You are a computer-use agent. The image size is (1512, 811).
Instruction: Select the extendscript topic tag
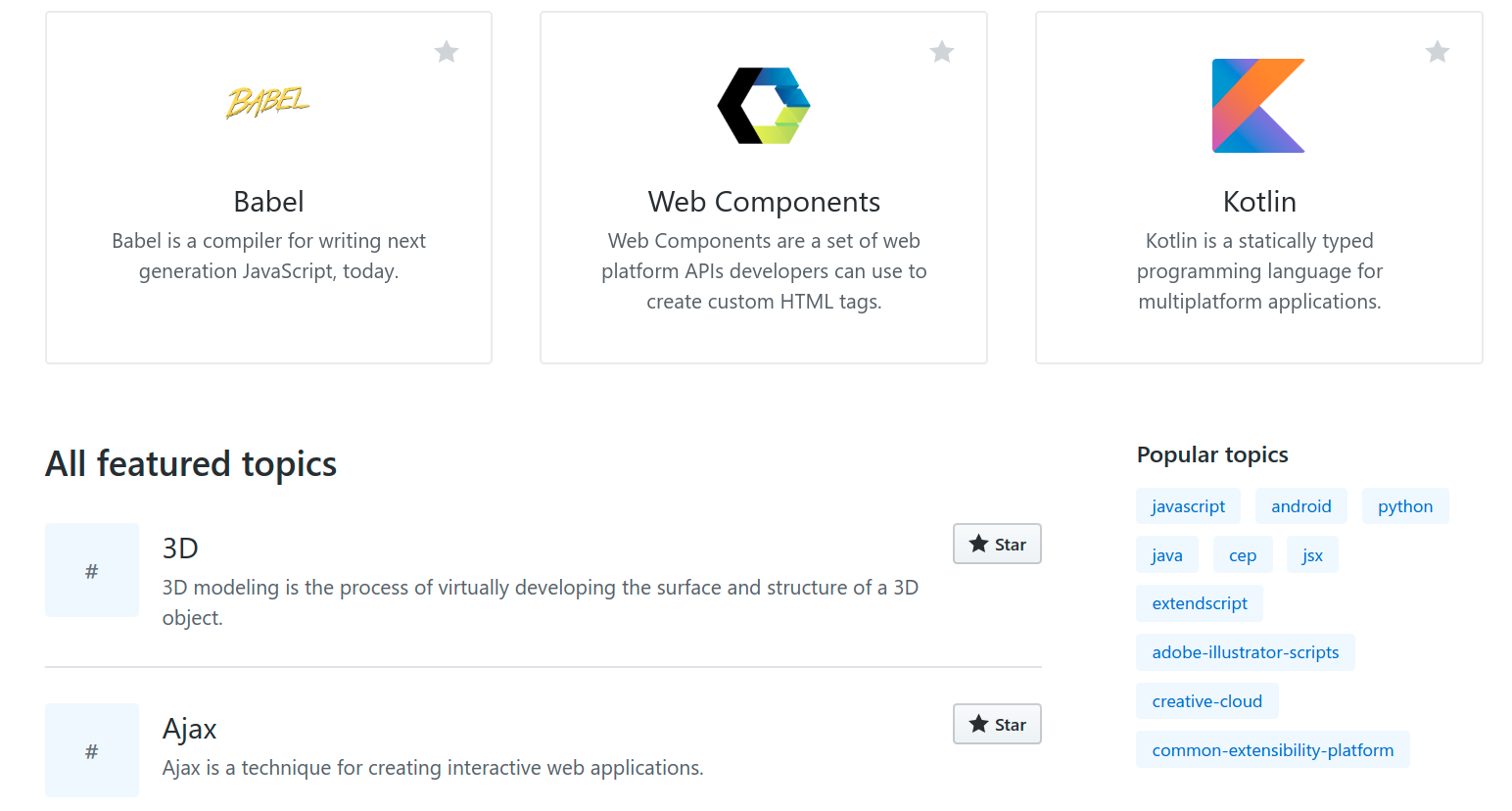click(x=1200, y=603)
